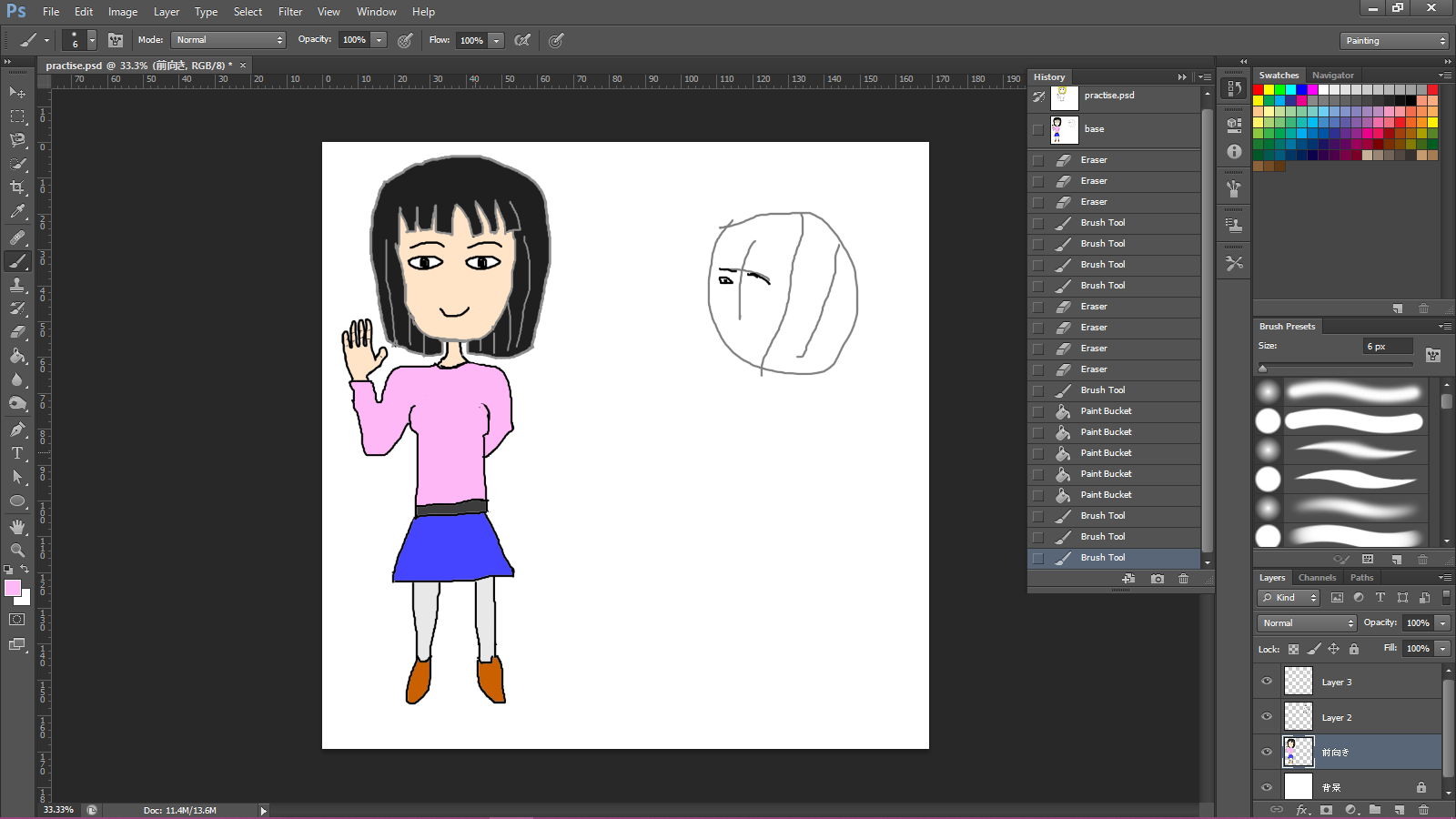Switch to the Paths tab
The height and width of the screenshot is (819, 1456).
tap(1361, 578)
